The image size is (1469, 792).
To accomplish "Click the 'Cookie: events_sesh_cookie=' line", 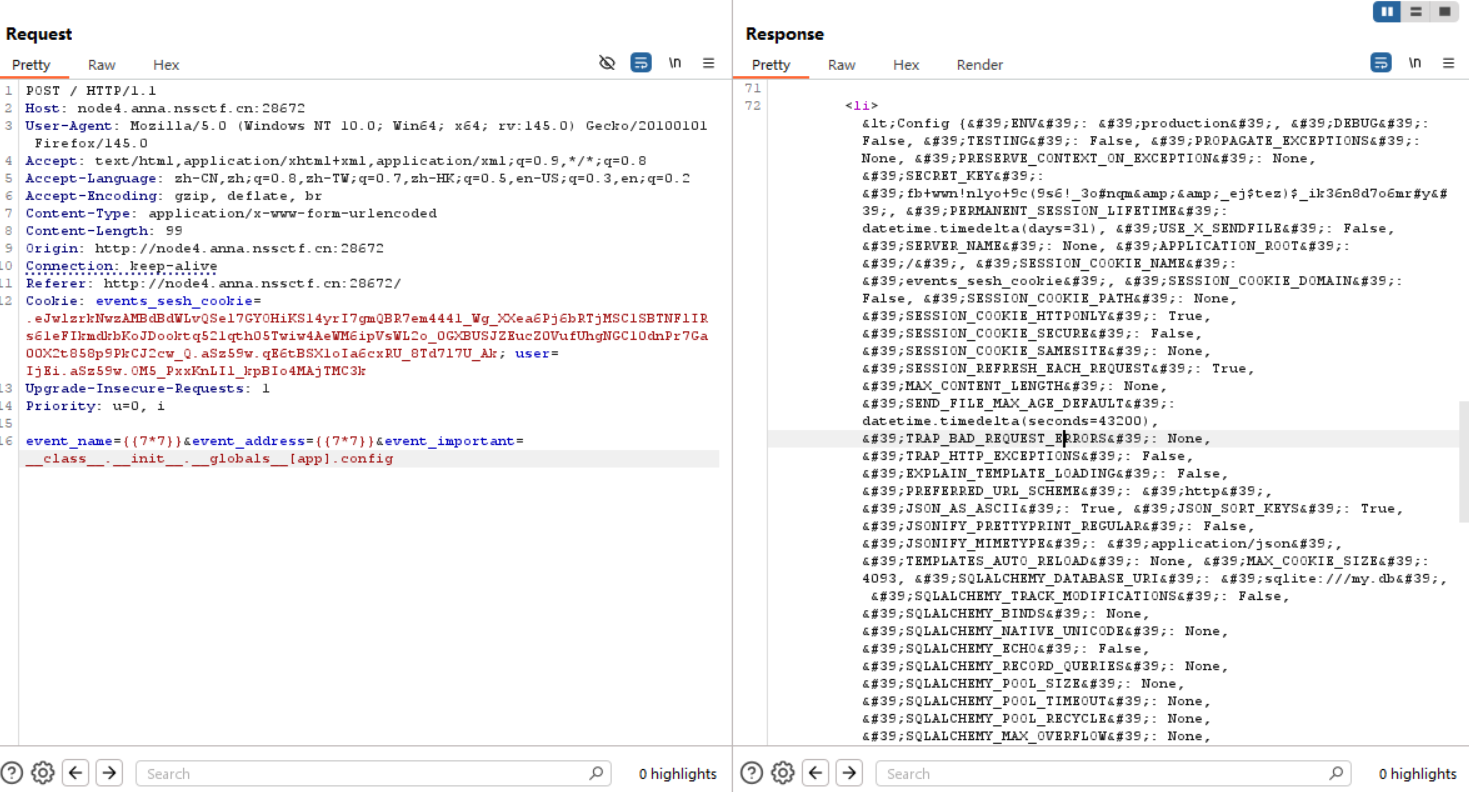I will [143, 300].
